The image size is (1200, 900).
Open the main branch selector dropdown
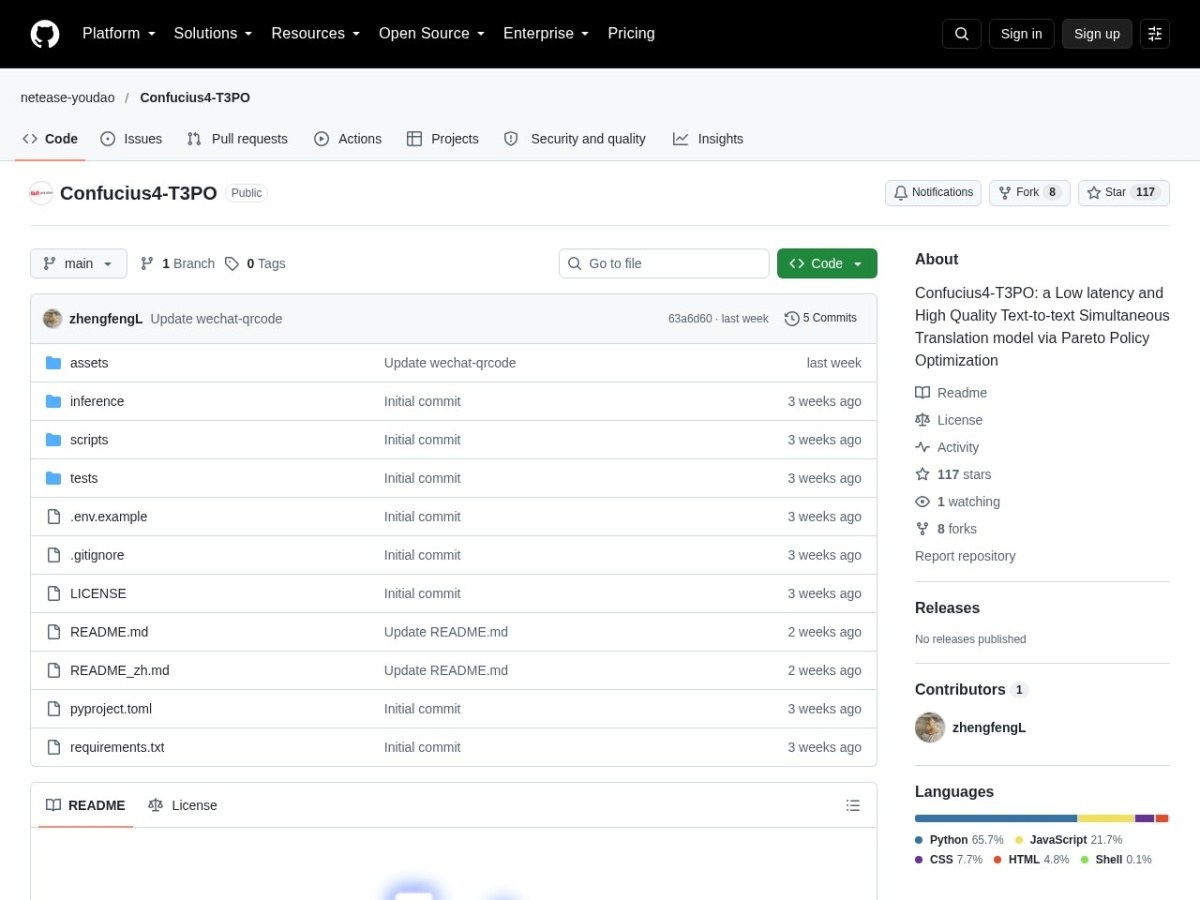(79, 264)
